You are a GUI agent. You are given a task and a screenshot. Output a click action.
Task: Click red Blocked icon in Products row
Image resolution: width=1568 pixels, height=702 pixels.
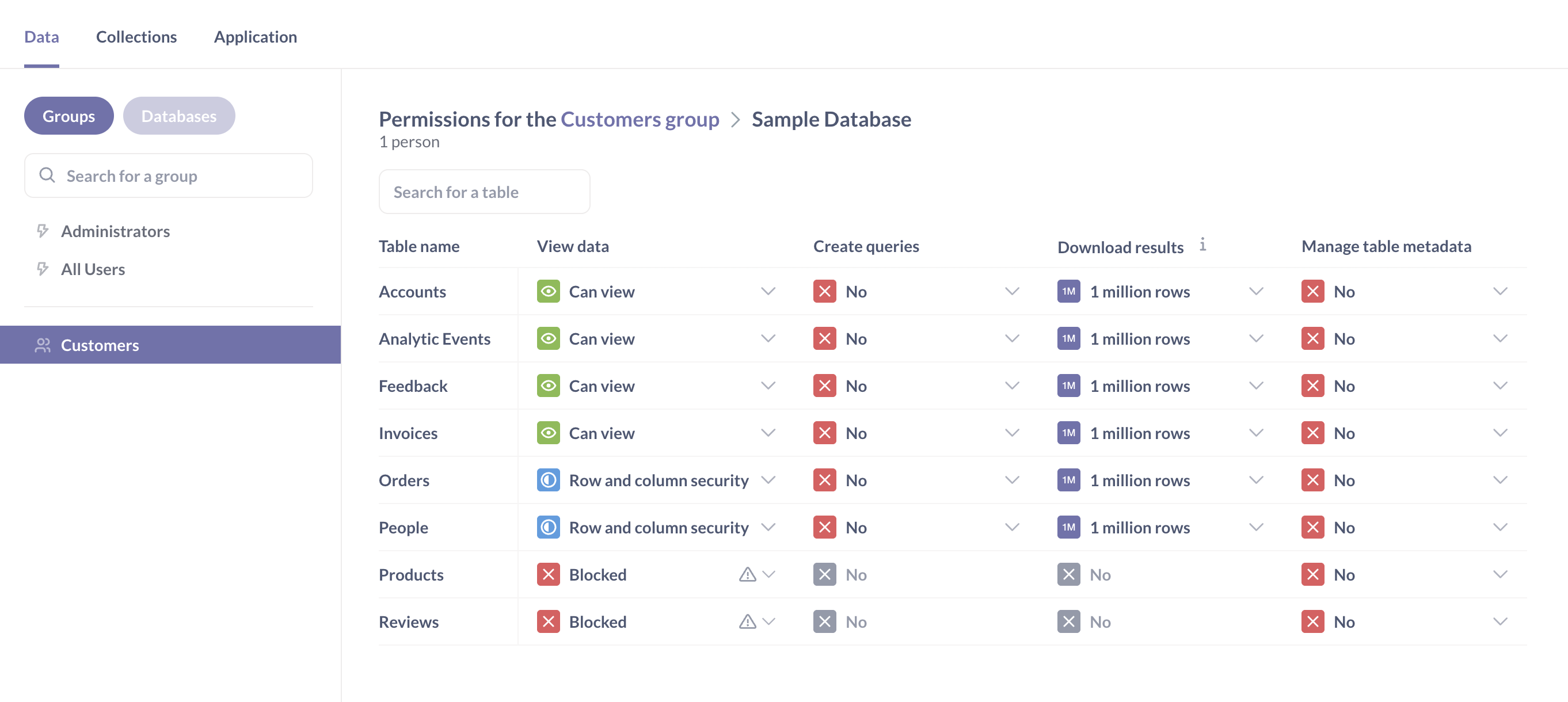coord(548,574)
